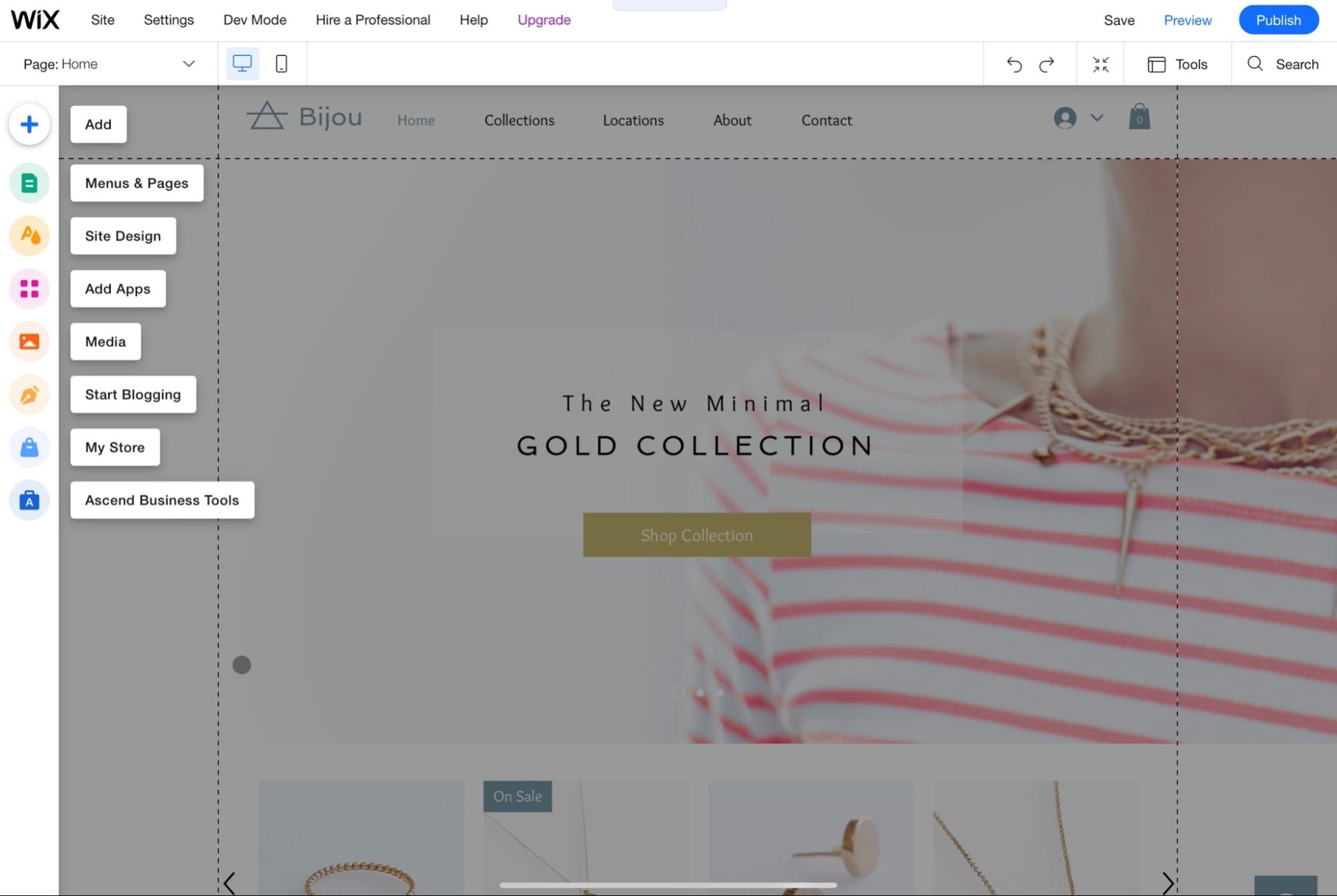
Task: Click the Search icon in toolbar
Action: click(x=1256, y=63)
